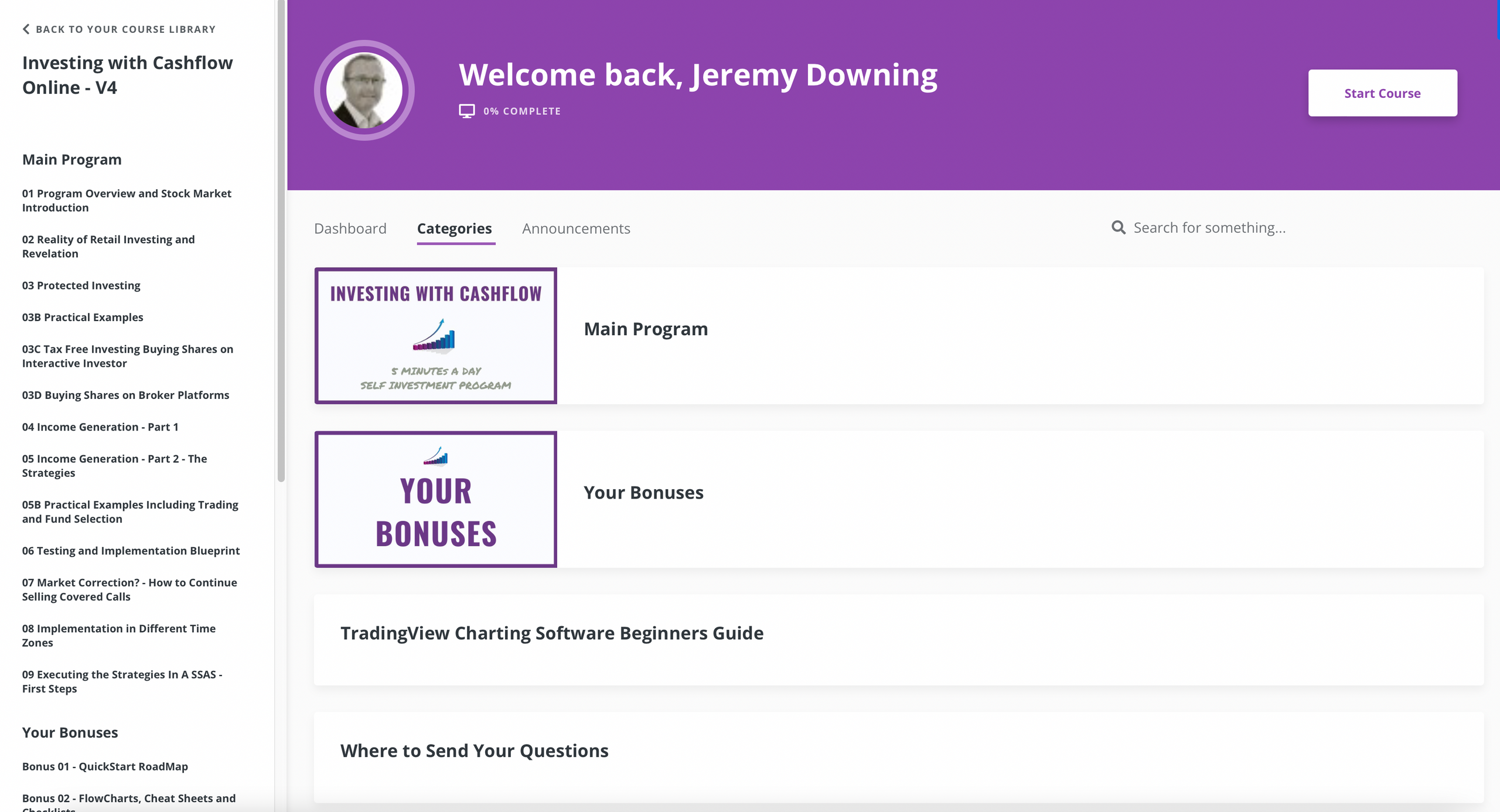The width and height of the screenshot is (1500, 812).
Task: Open 04 Income Generation Part 1
Action: point(100,427)
